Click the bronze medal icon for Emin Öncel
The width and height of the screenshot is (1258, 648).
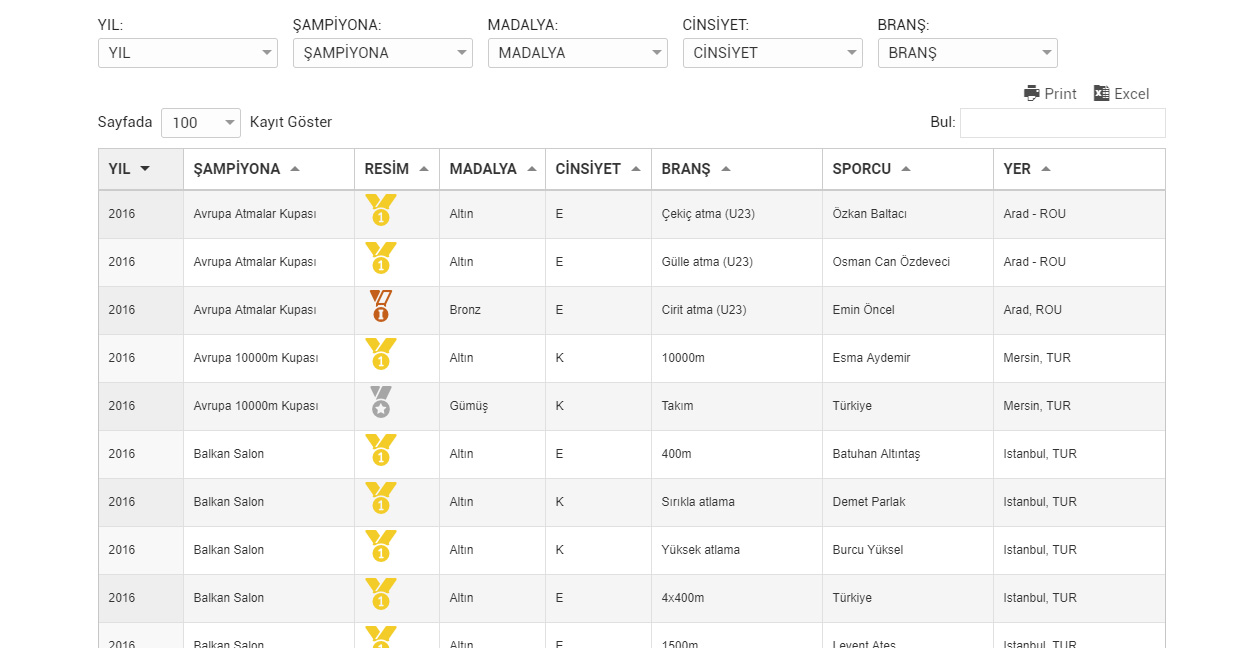tap(380, 306)
